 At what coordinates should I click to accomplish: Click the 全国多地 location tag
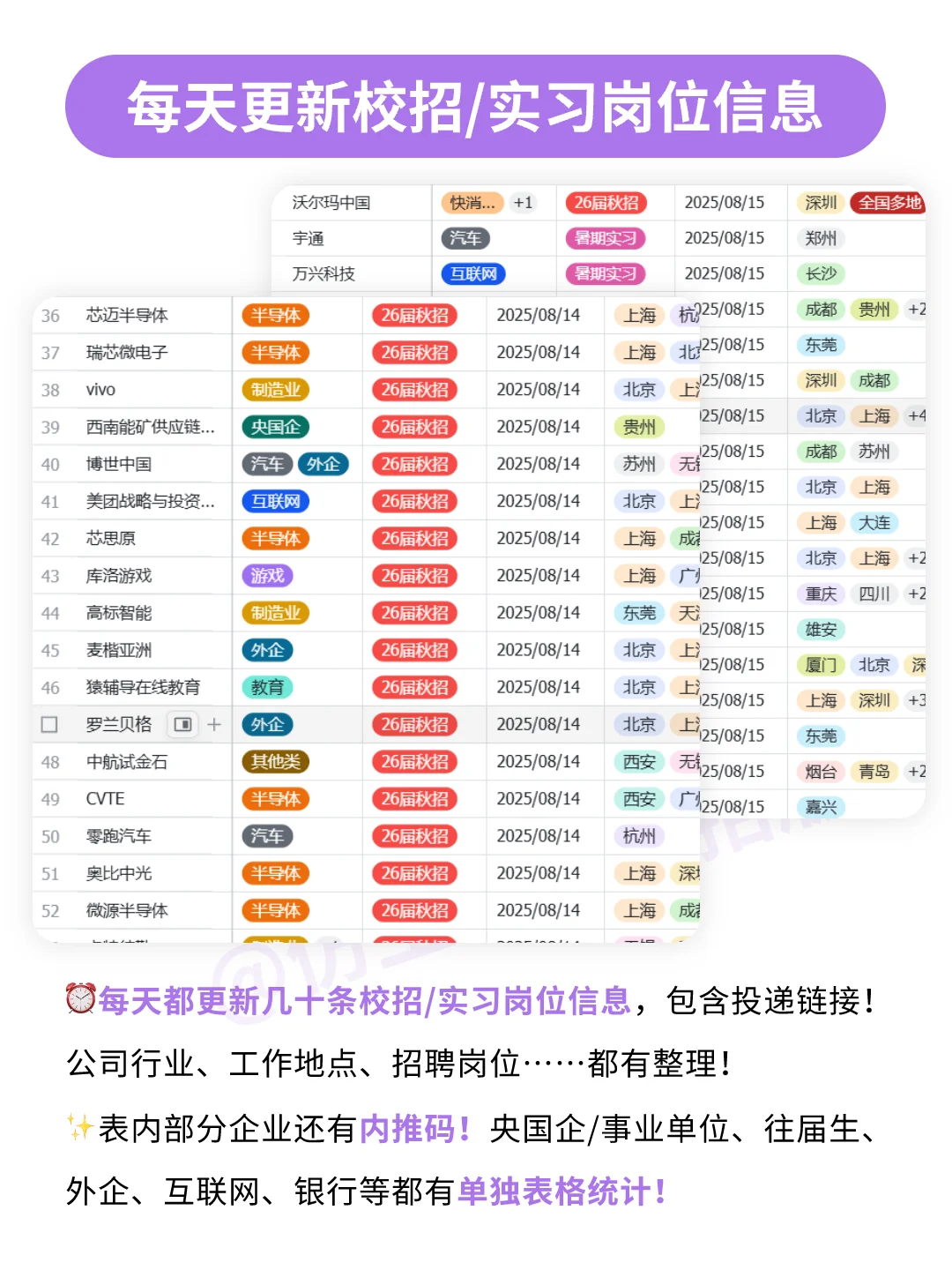coord(889,203)
